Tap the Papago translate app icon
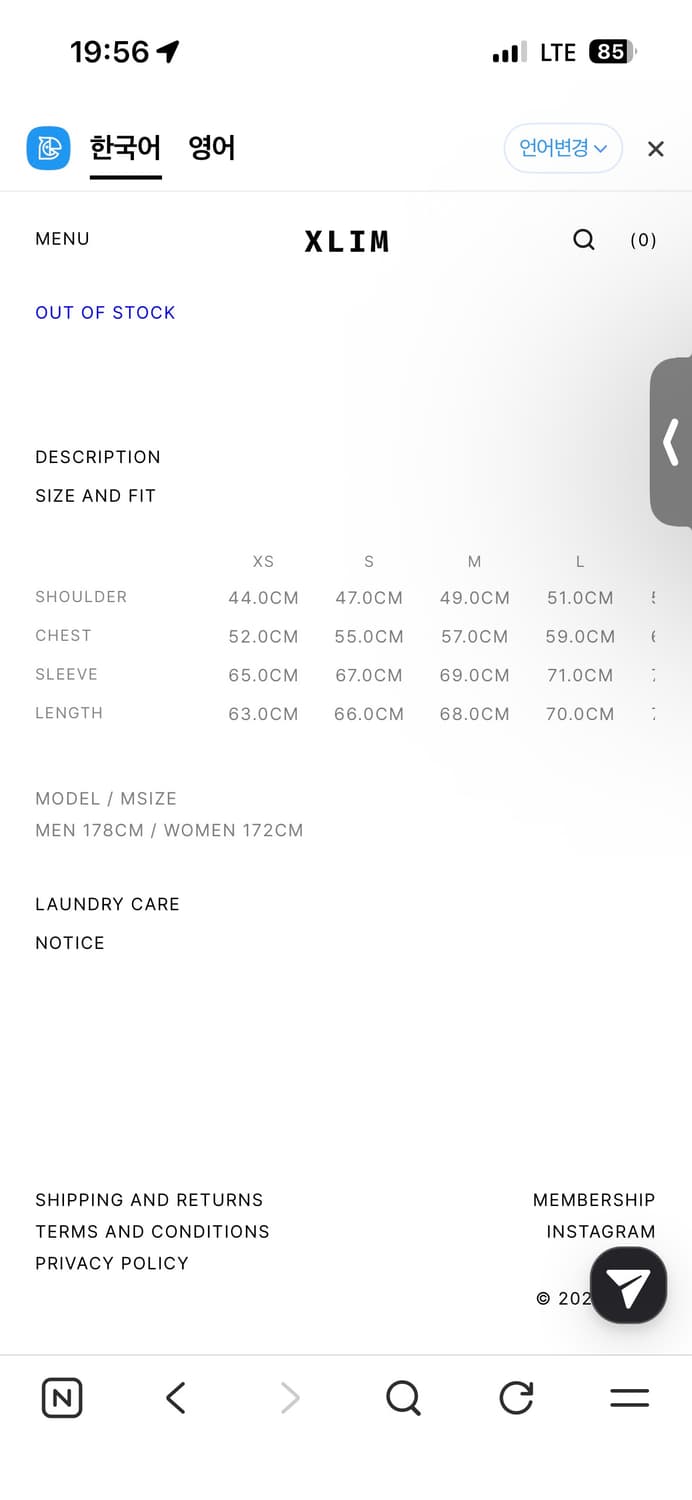The image size is (692, 1500). click(48, 149)
